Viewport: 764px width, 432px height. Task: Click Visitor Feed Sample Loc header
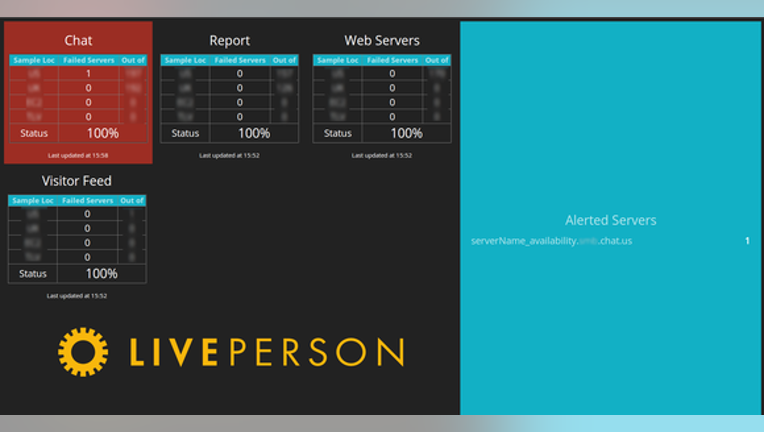(x=33, y=200)
